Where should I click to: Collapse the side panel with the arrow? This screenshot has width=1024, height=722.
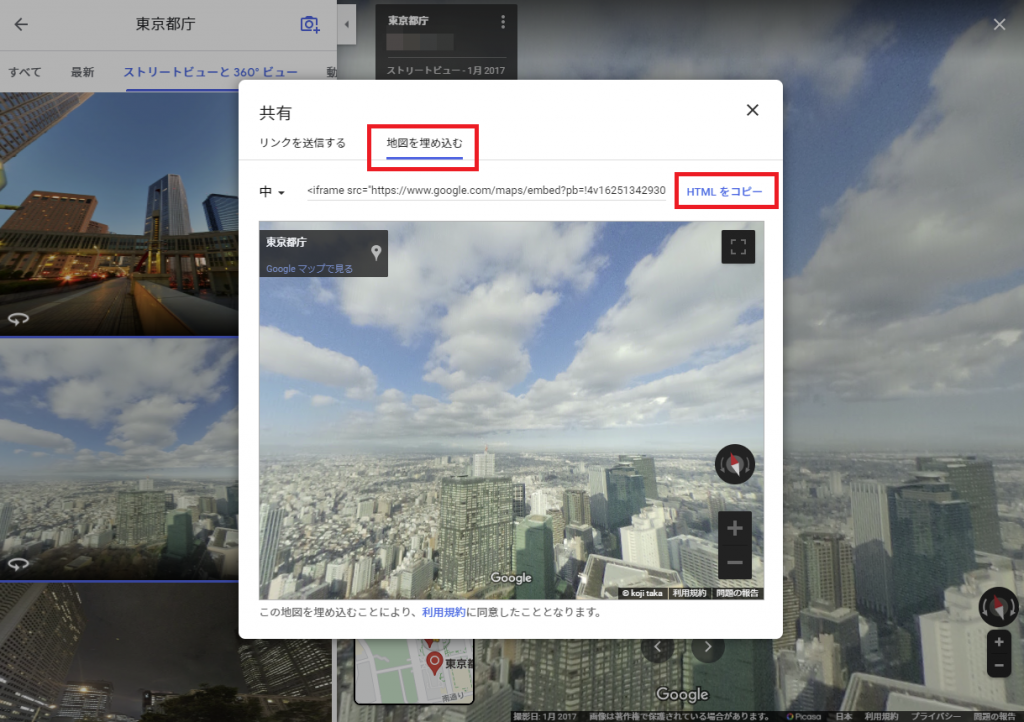click(347, 25)
